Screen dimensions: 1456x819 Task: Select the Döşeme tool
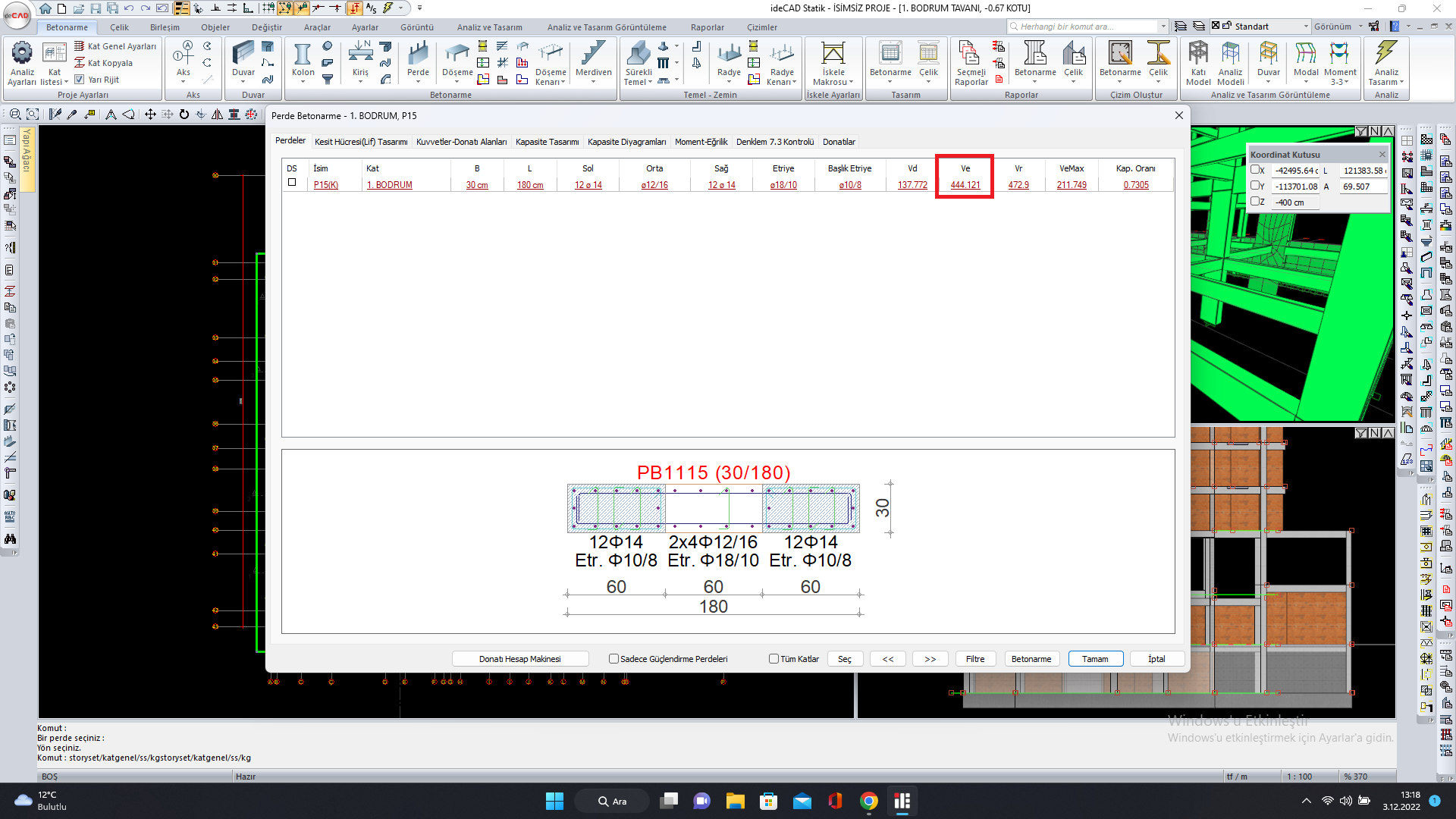(457, 61)
